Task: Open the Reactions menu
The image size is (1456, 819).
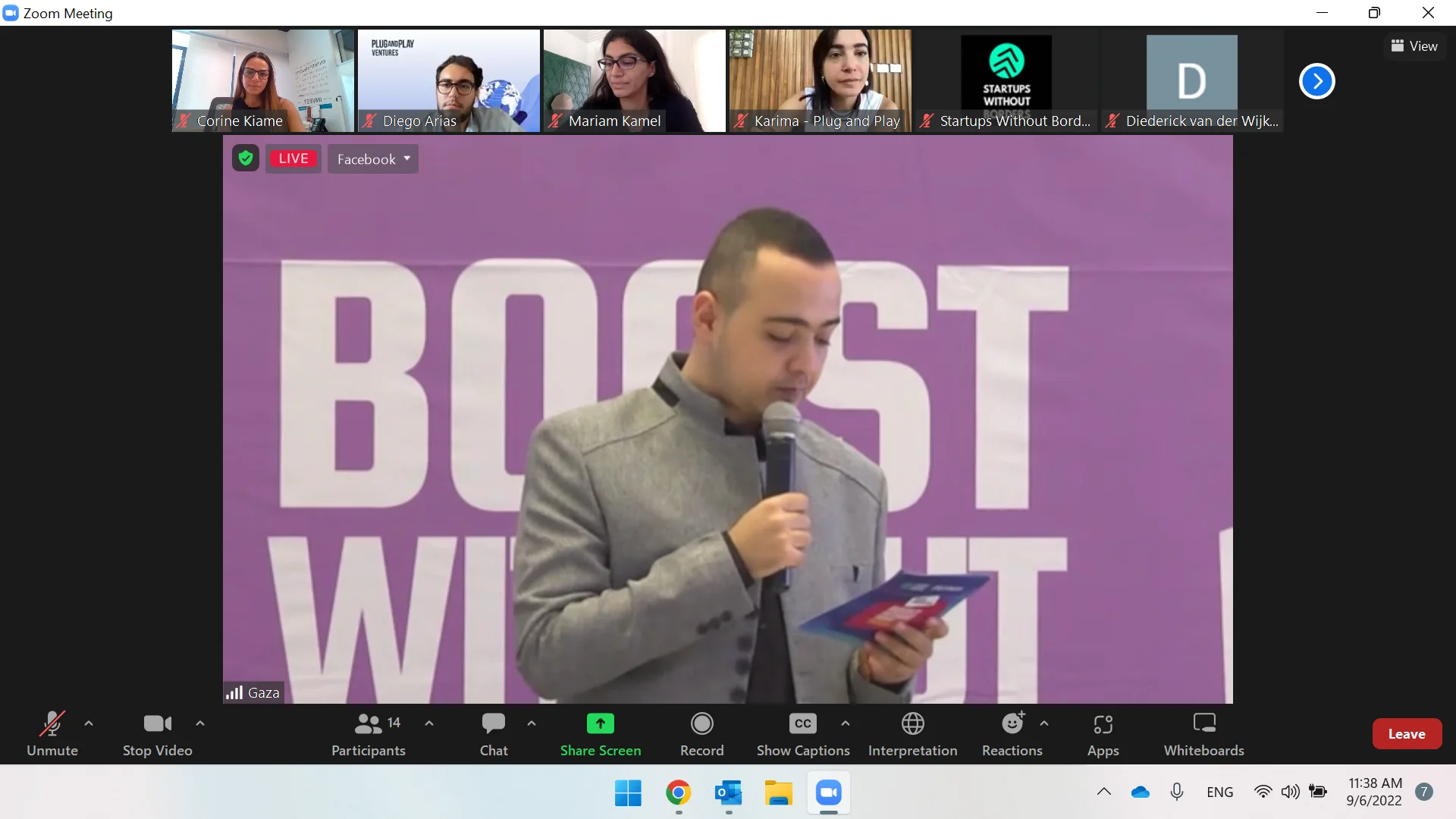Action: click(1012, 733)
